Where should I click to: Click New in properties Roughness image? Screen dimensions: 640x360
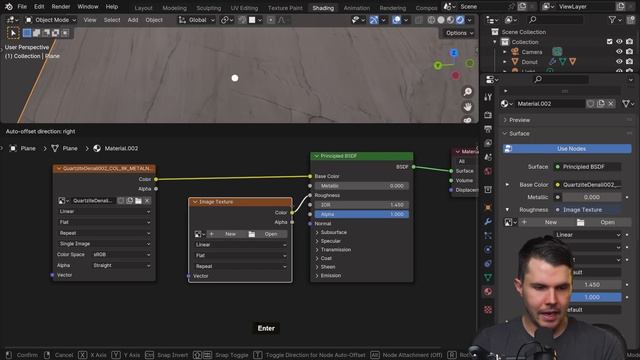tap(546, 222)
